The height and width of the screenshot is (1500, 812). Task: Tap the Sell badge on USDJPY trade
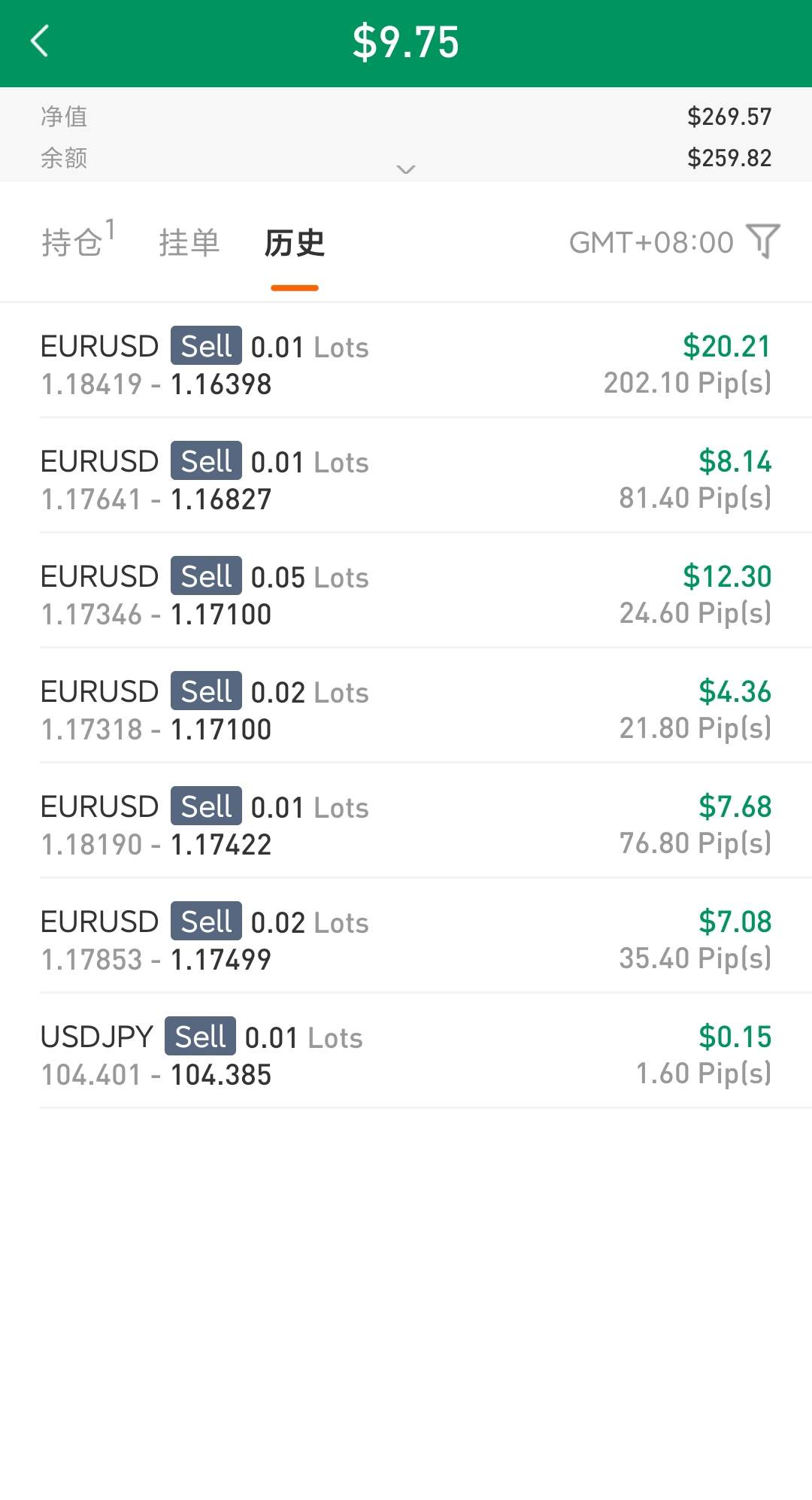200,1037
